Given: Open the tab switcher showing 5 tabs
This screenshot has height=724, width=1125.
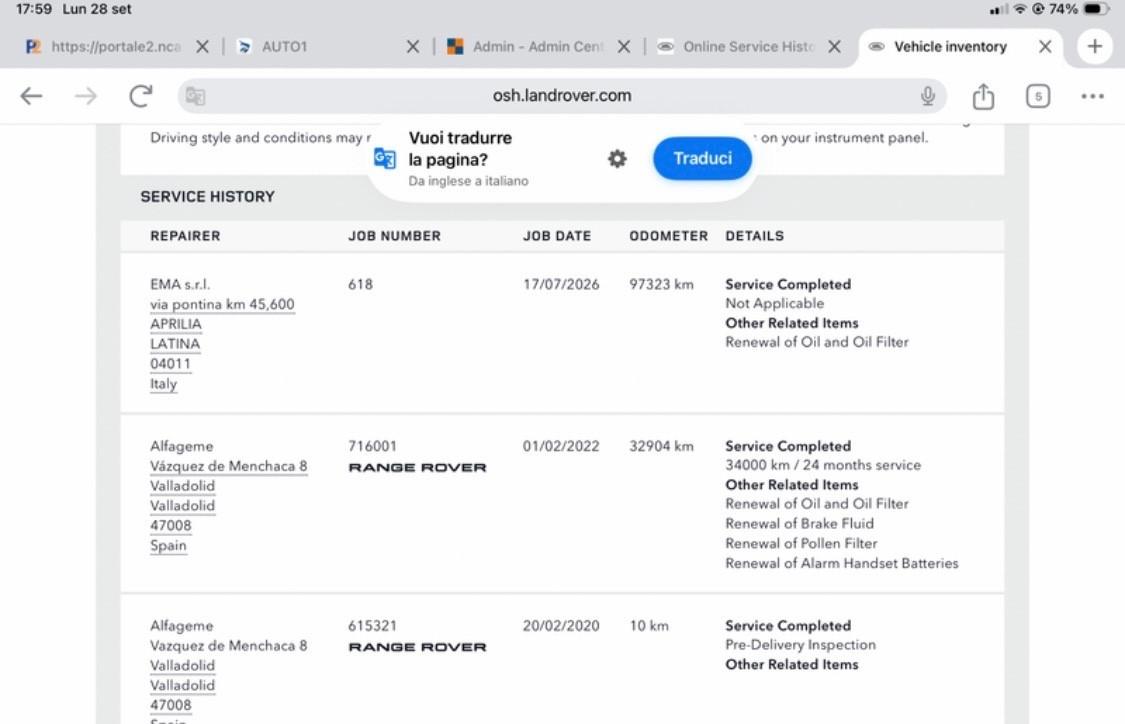Looking at the screenshot, I should pyautogui.click(x=1037, y=95).
